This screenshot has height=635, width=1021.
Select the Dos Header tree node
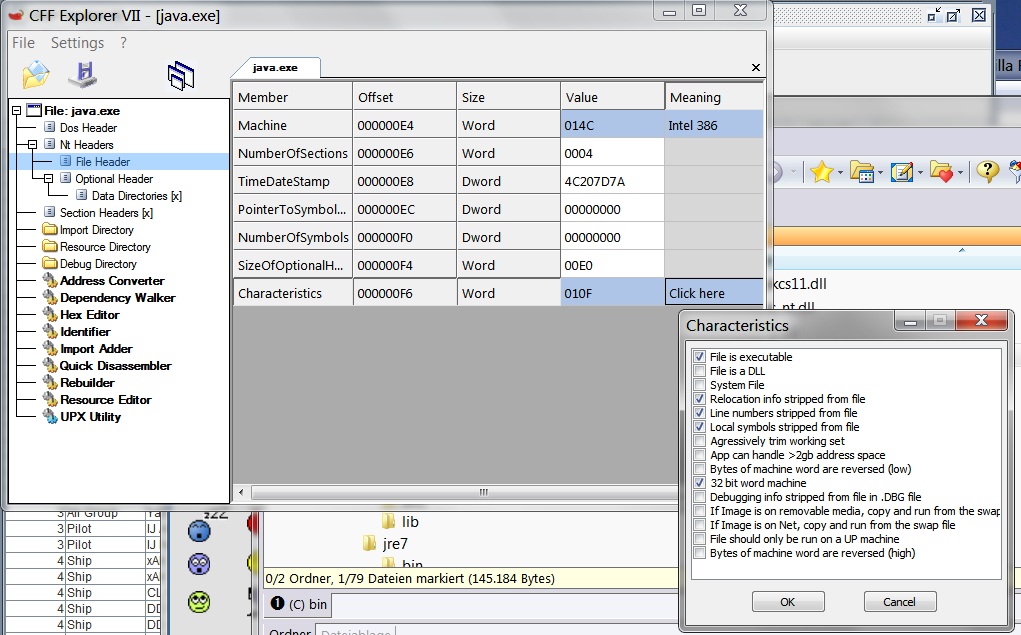tap(88, 128)
